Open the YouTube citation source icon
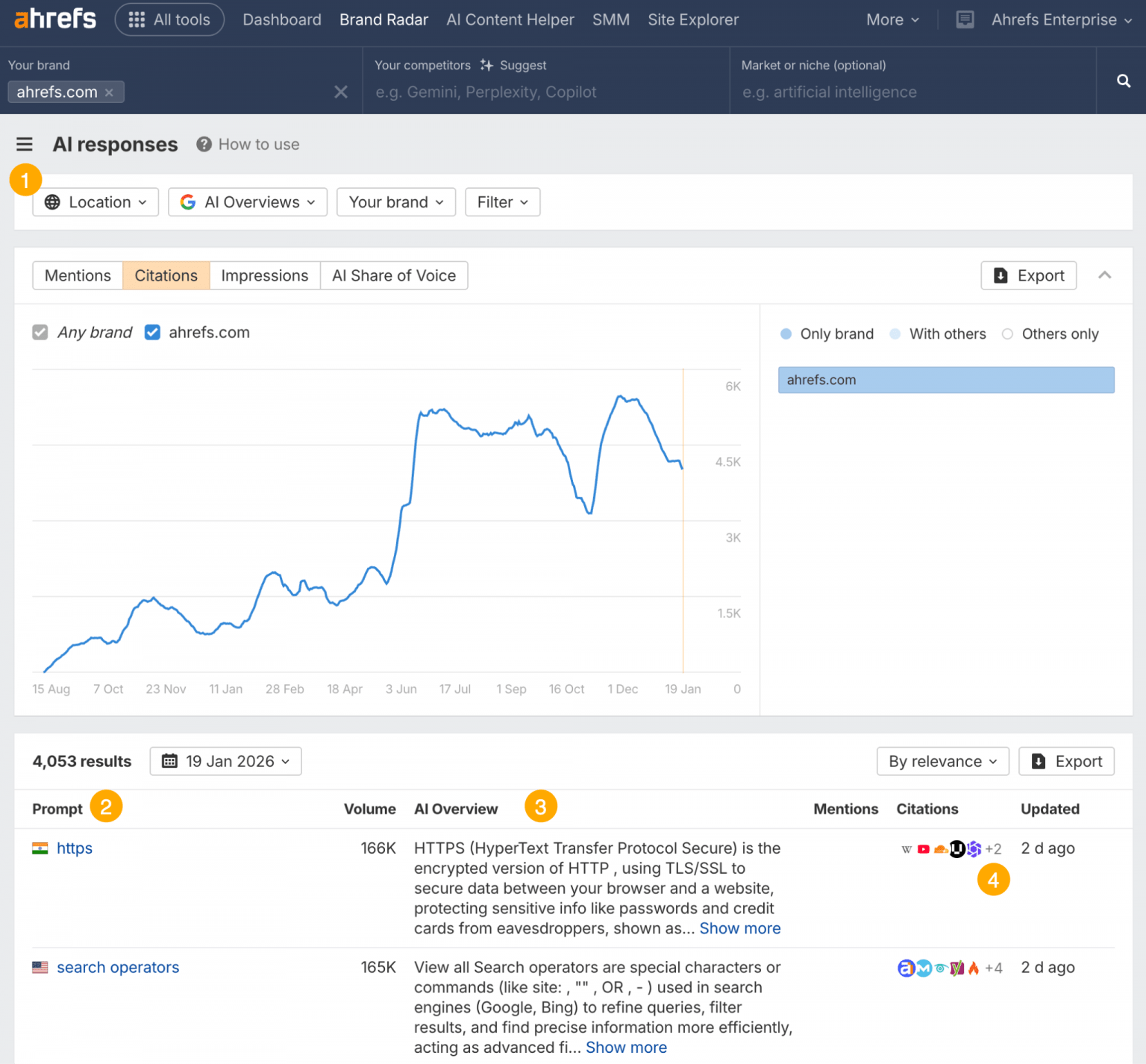The image size is (1146, 1064). [x=924, y=849]
